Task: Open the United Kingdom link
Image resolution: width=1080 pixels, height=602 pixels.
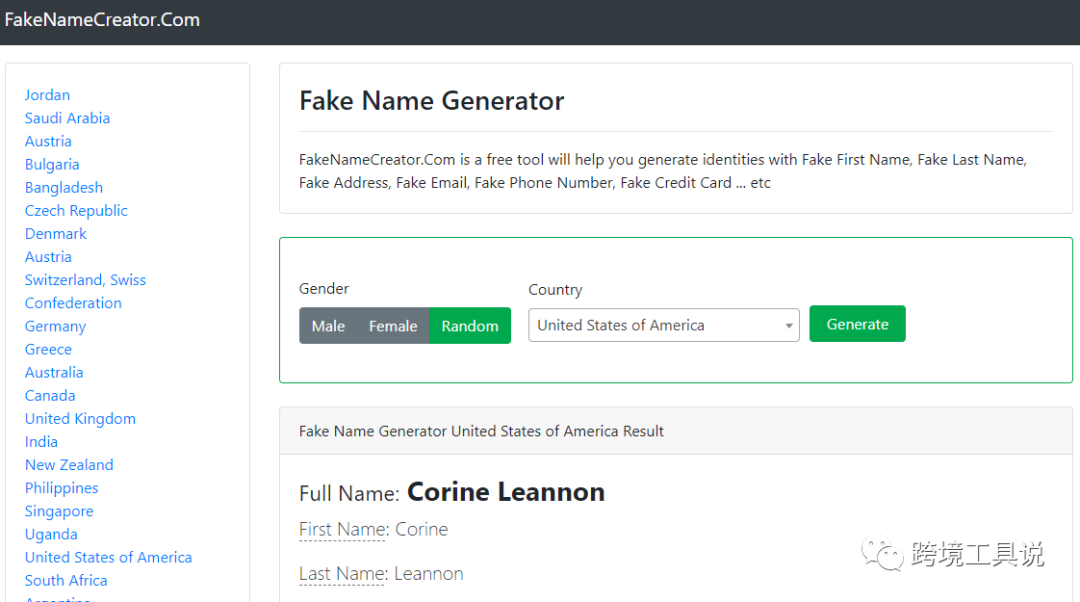Action: (80, 418)
